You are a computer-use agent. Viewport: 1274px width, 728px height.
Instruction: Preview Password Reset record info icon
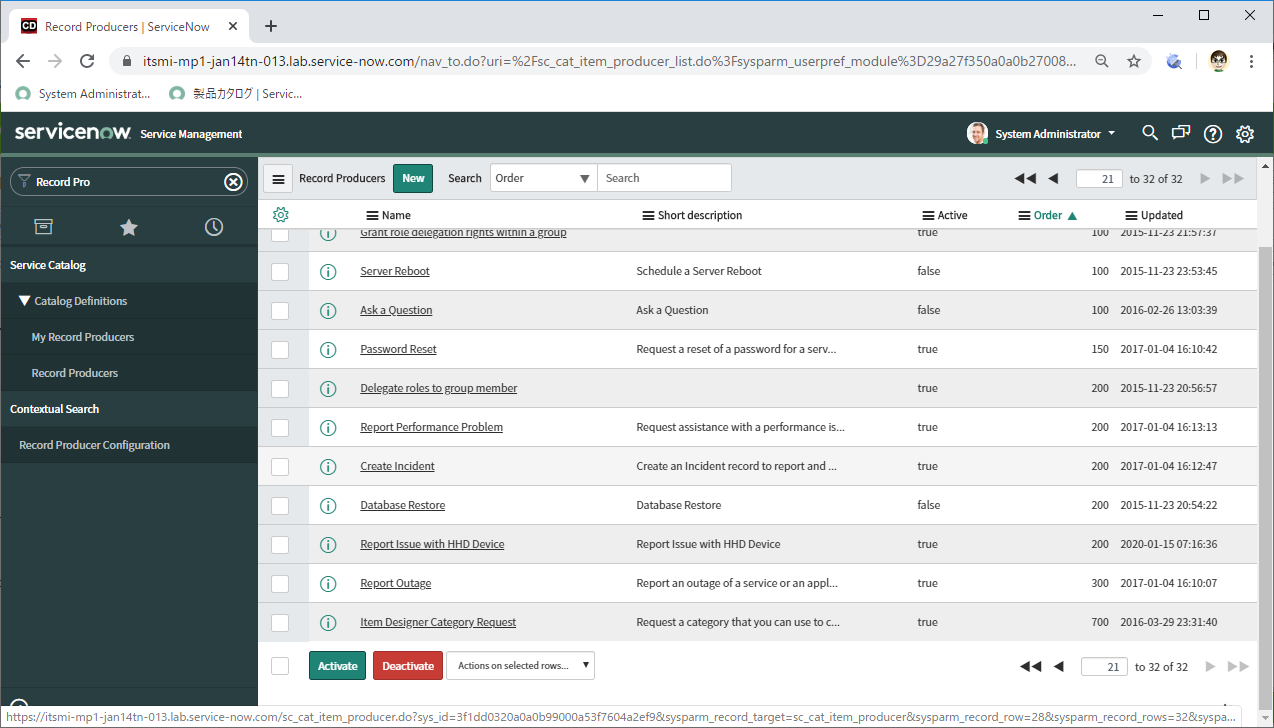coord(327,349)
